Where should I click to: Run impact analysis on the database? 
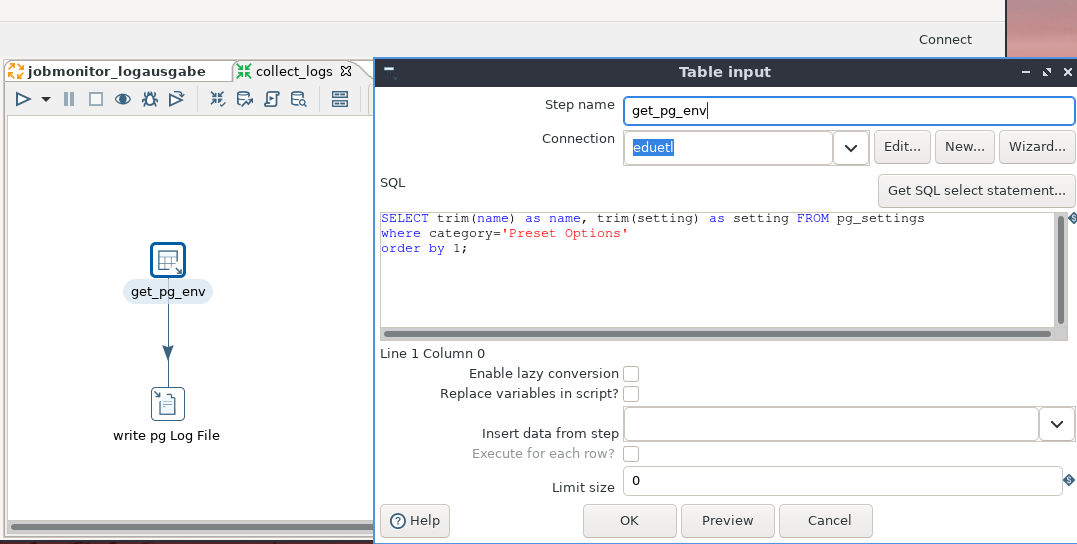tap(245, 100)
